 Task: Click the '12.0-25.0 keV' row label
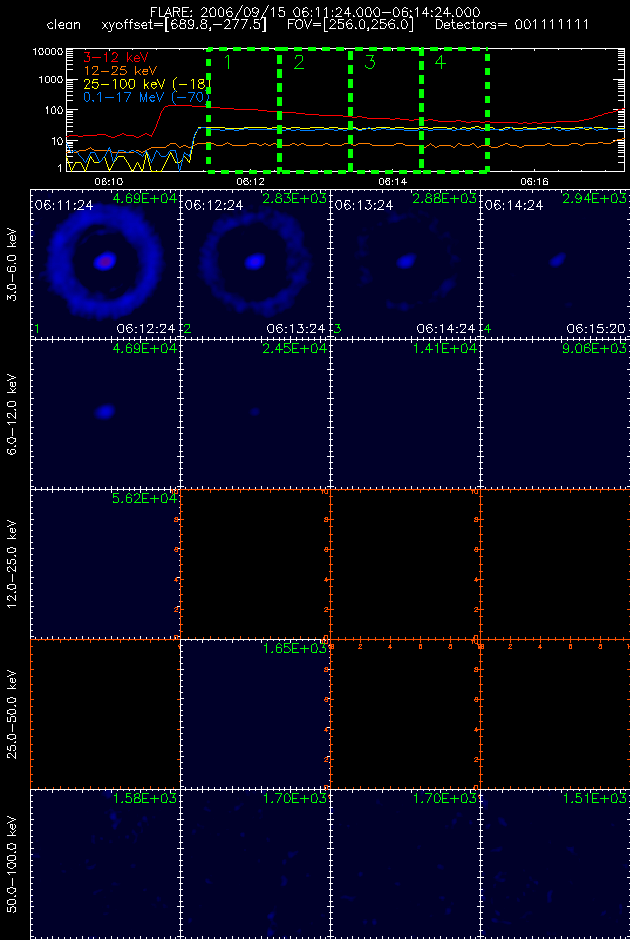coord(14,564)
